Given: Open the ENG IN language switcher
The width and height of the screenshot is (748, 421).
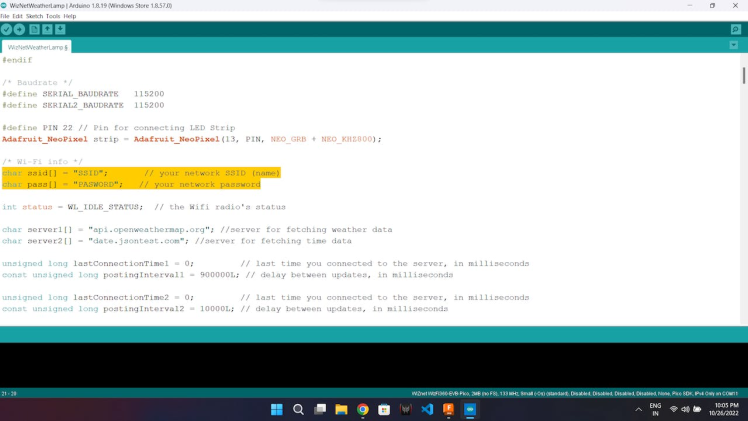Looking at the screenshot, I should [655, 410].
